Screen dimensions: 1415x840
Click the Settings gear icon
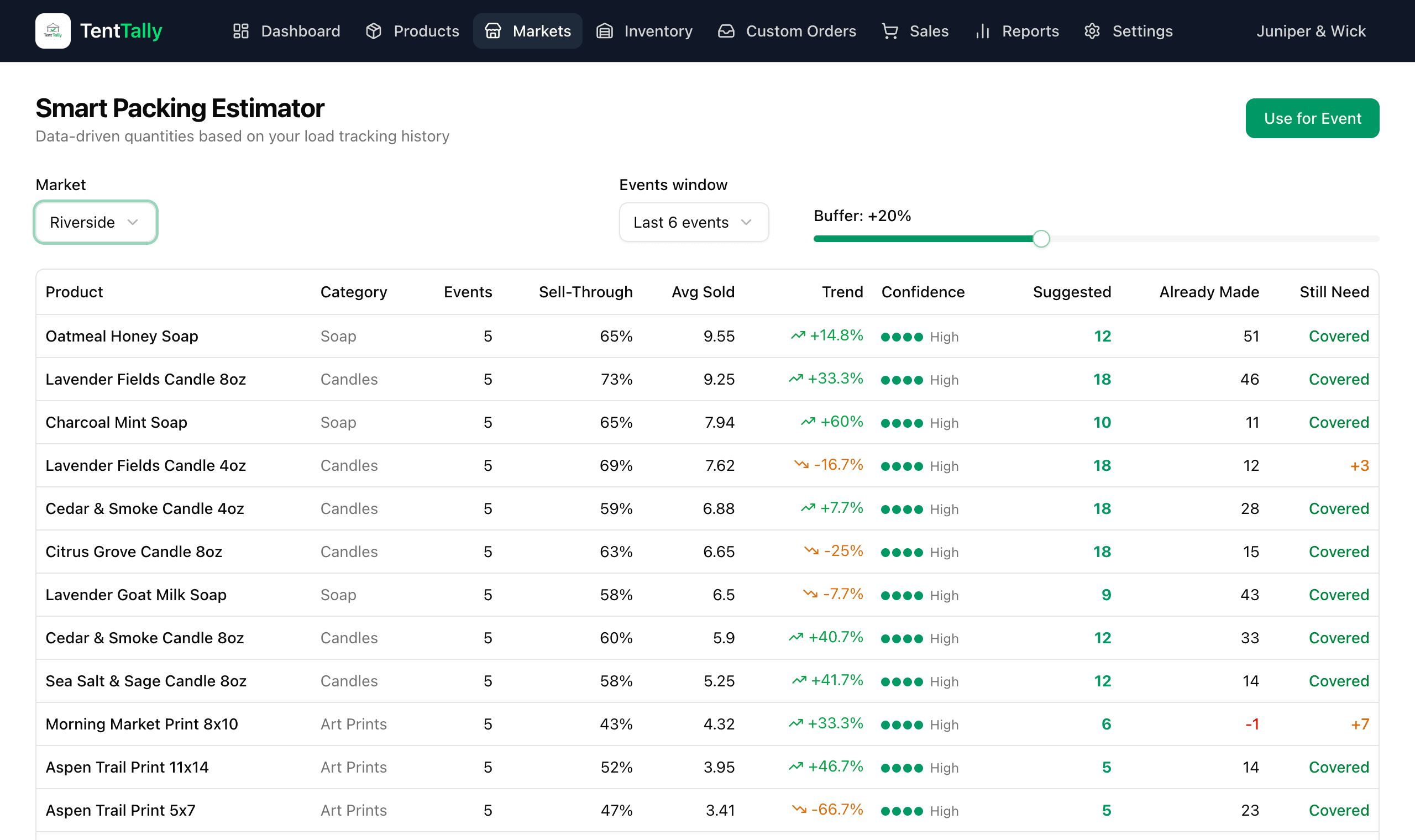(1092, 31)
